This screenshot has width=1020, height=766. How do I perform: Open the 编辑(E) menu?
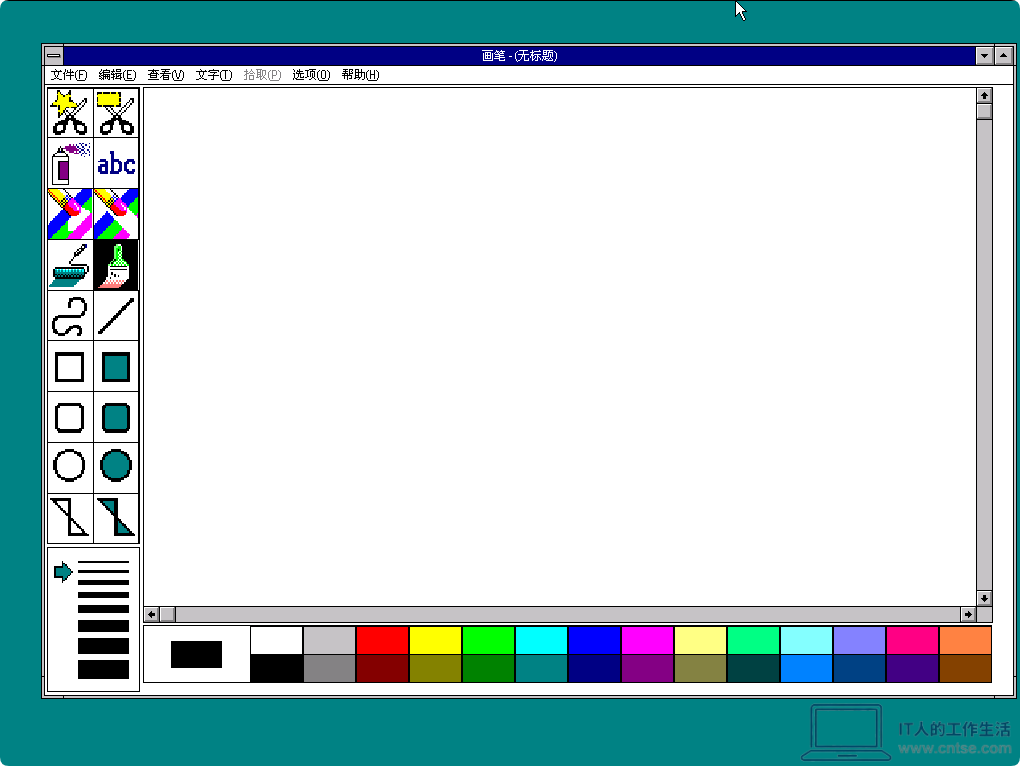(x=117, y=75)
